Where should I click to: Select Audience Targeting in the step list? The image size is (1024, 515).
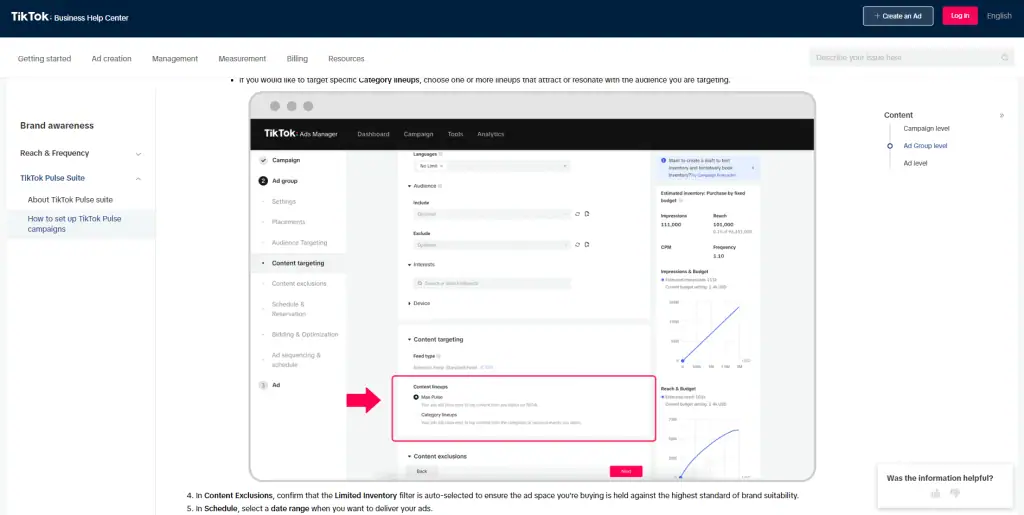tap(299, 243)
